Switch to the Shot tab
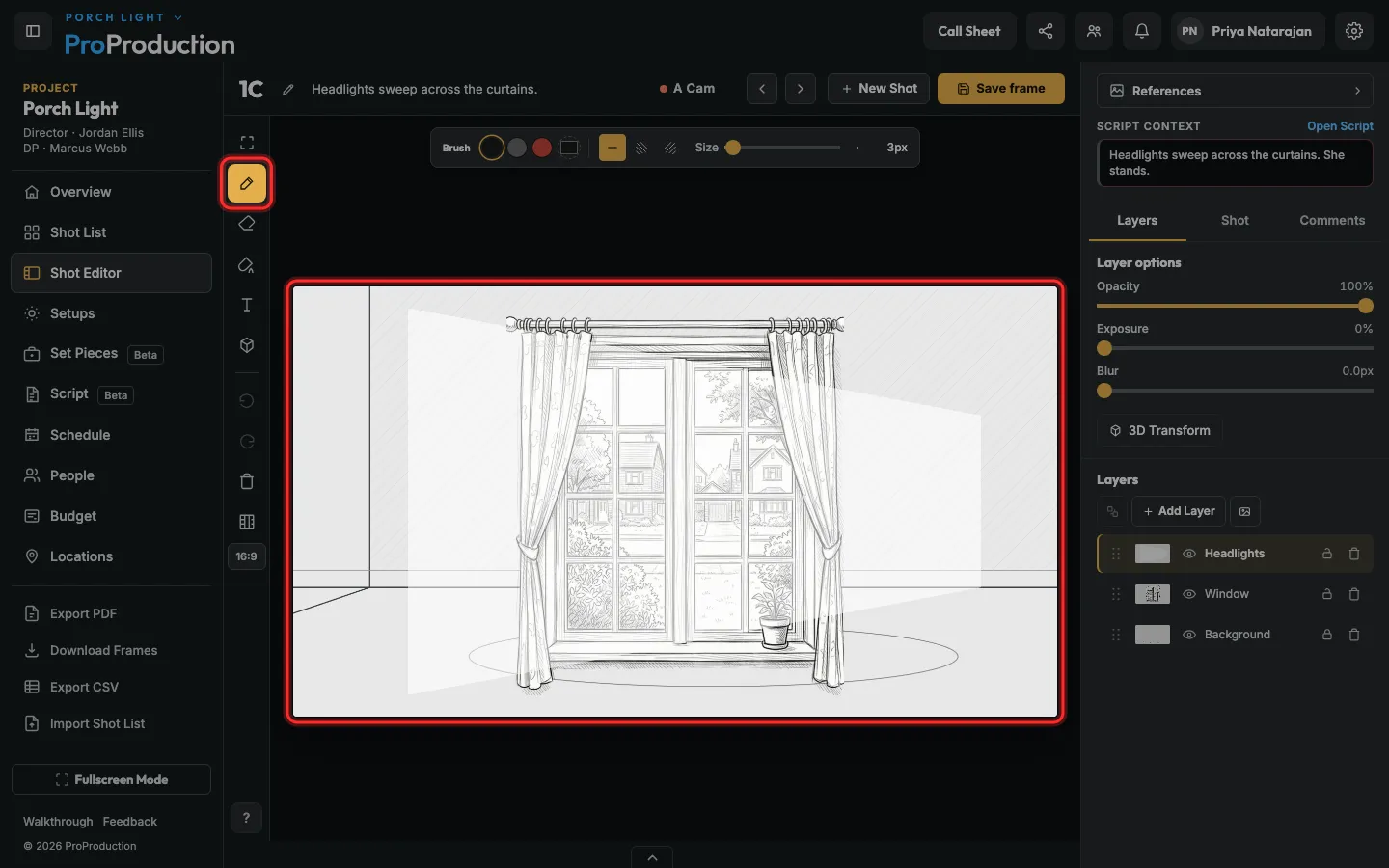 click(1235, 221)
